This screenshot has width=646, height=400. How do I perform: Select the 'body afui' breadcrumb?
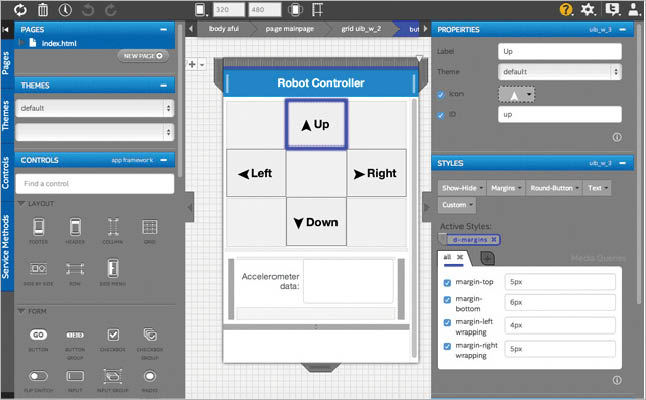pyautogui.click(x=224, y=29)
